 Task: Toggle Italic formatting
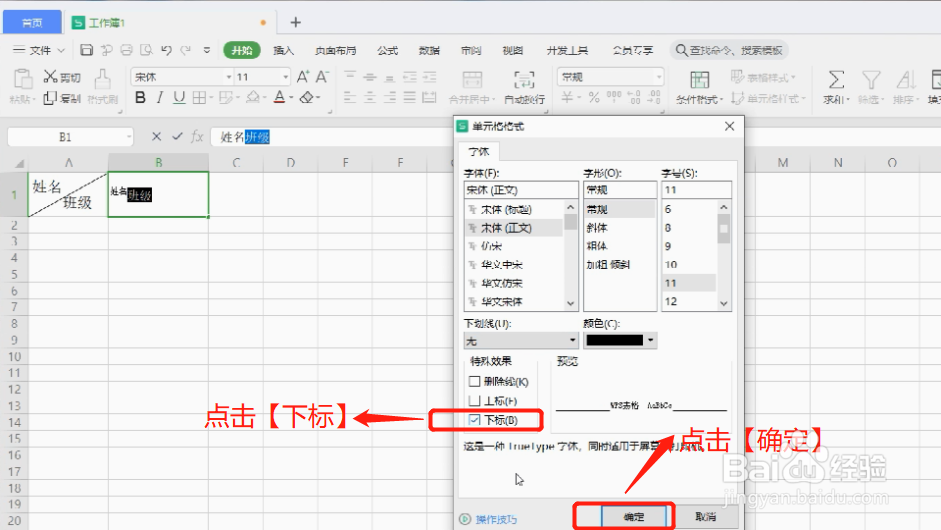(x=160, y=97)
